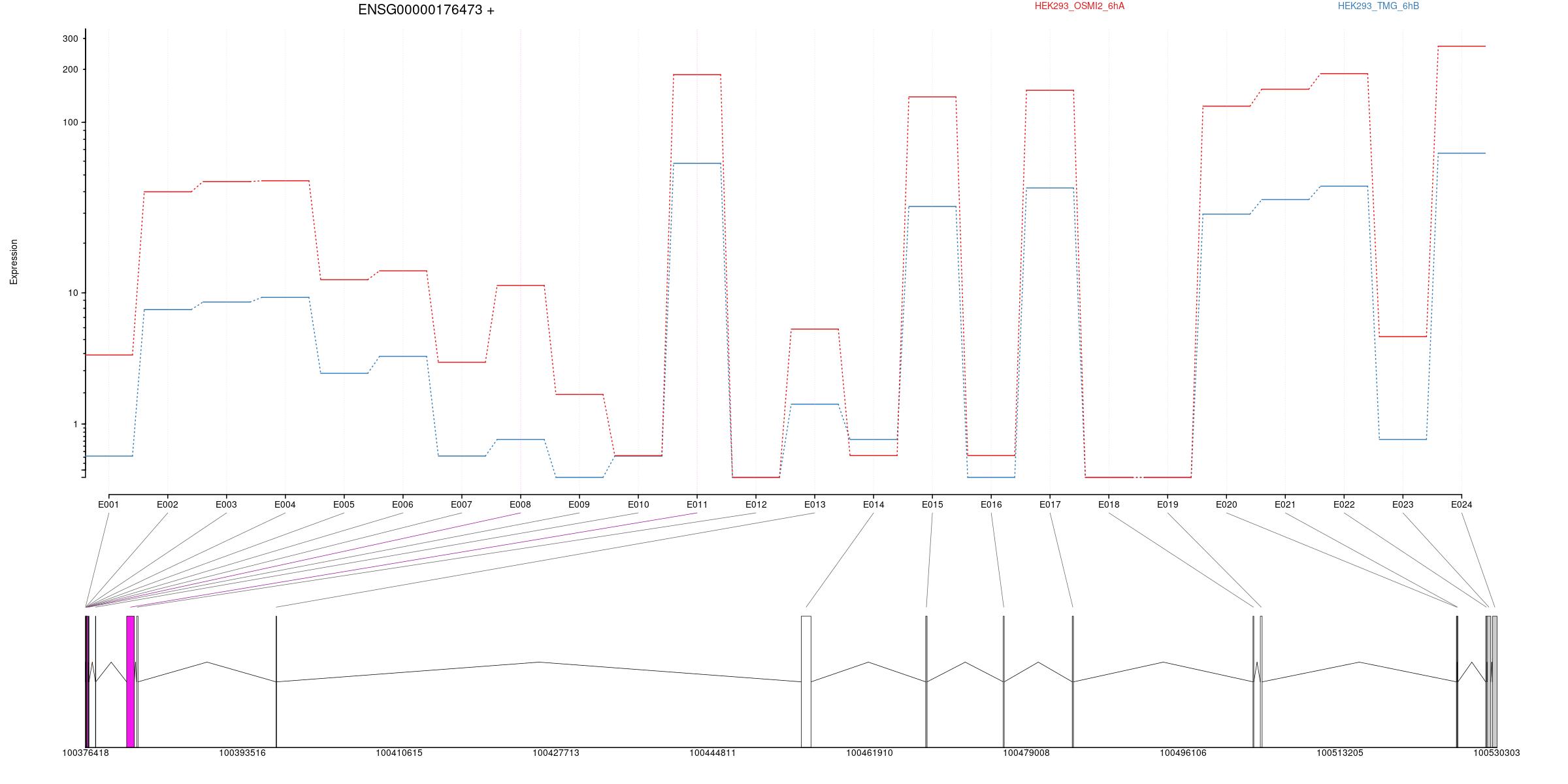The height and width of the screenshot is (784, 1568).
Task: Select exon label E017
Action: [x=1050, y=504]
